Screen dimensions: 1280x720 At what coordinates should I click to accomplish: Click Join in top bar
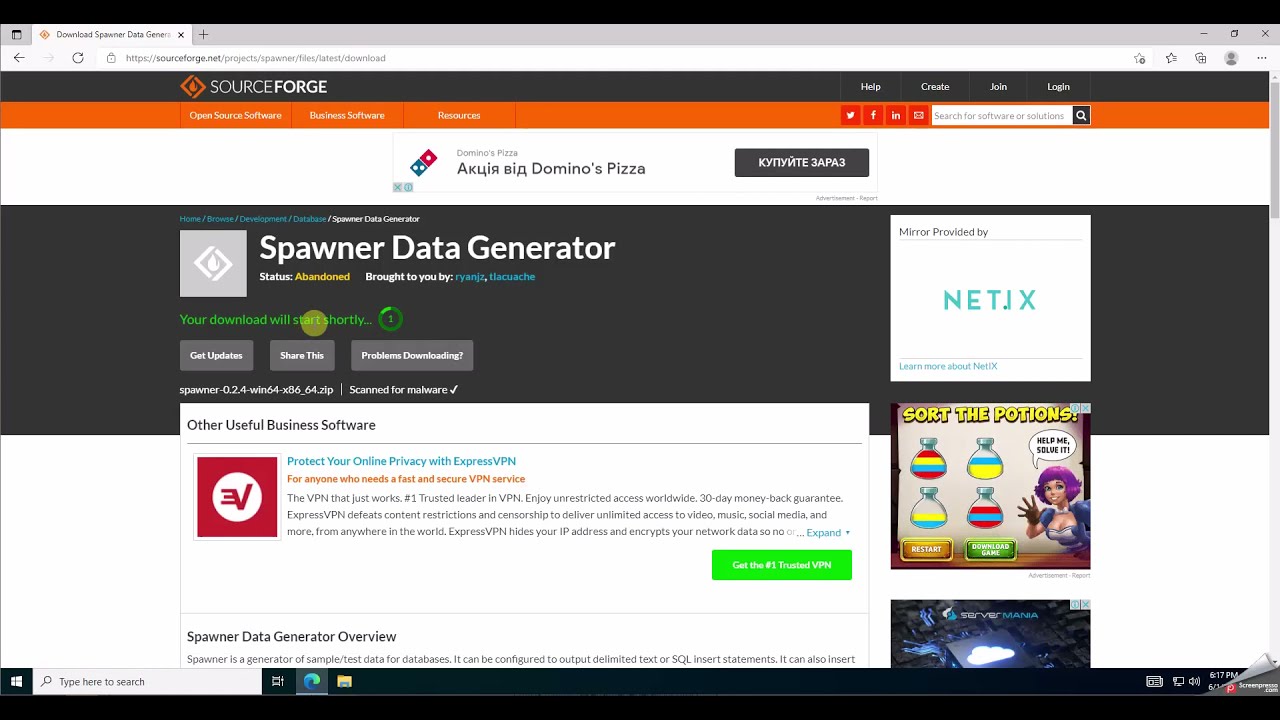tap(998, 87)
